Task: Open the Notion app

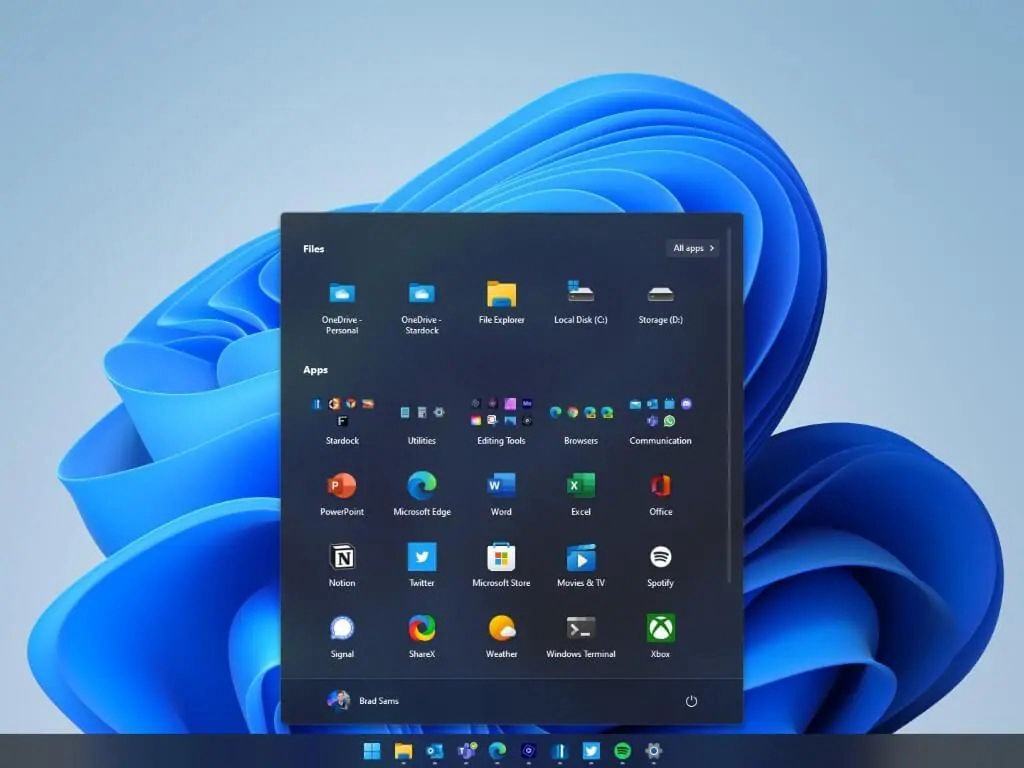Action: 342,558
